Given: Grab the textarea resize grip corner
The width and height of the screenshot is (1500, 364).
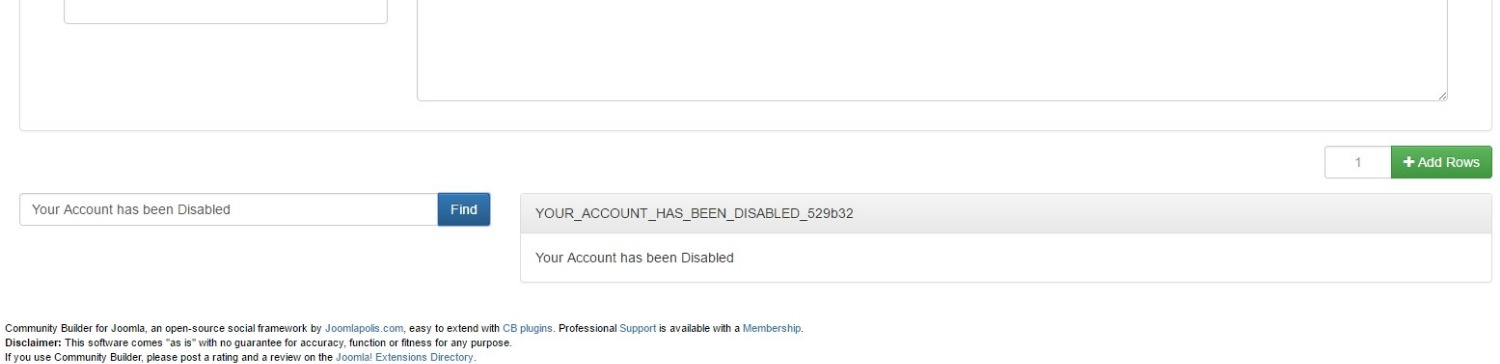Looking at the screenshot, I should 1441,94.
